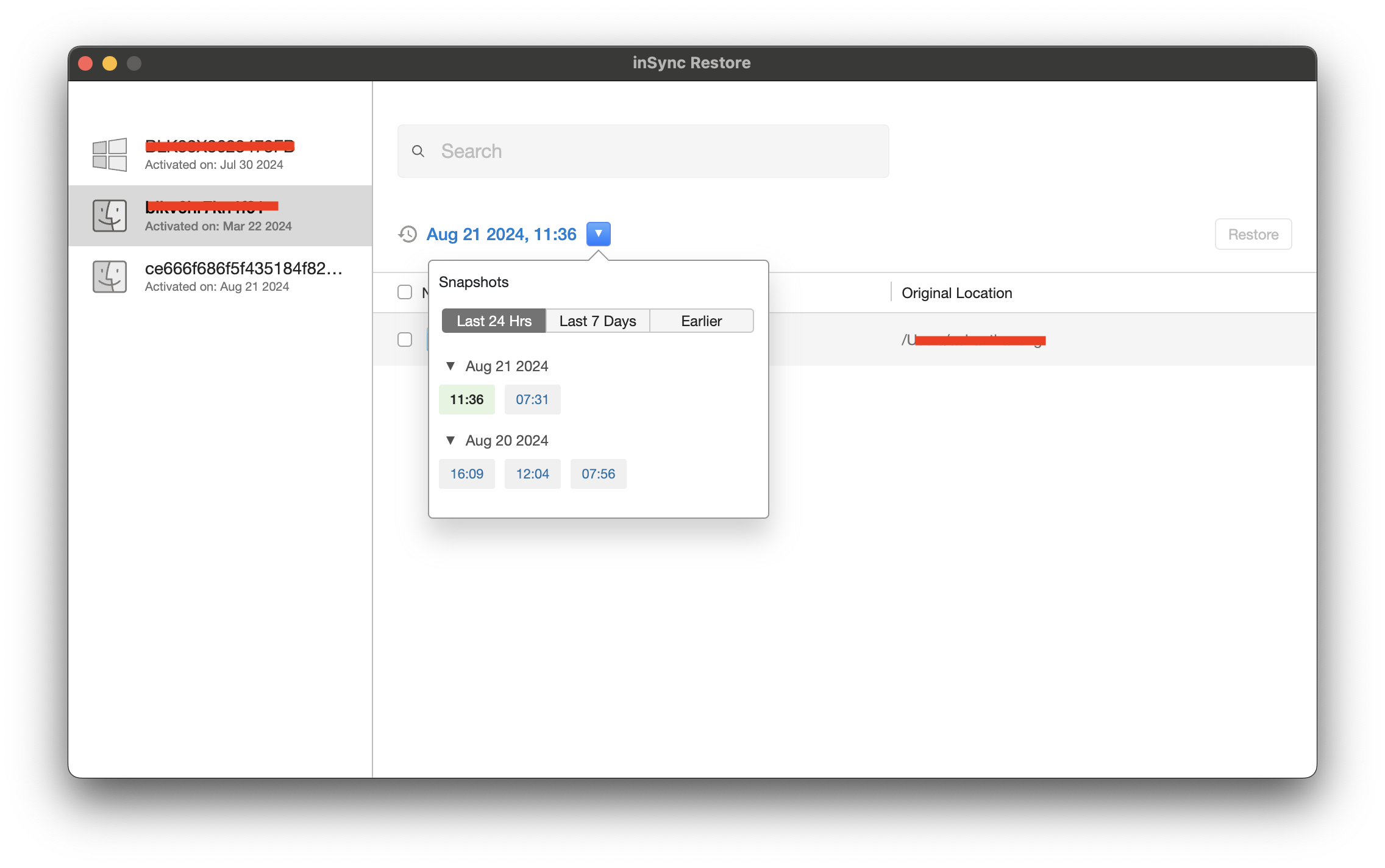Click the magnifying glass search icon
Image resolution: width=1385 pixels, height=868 pixels.
click(x=418, y=151)
